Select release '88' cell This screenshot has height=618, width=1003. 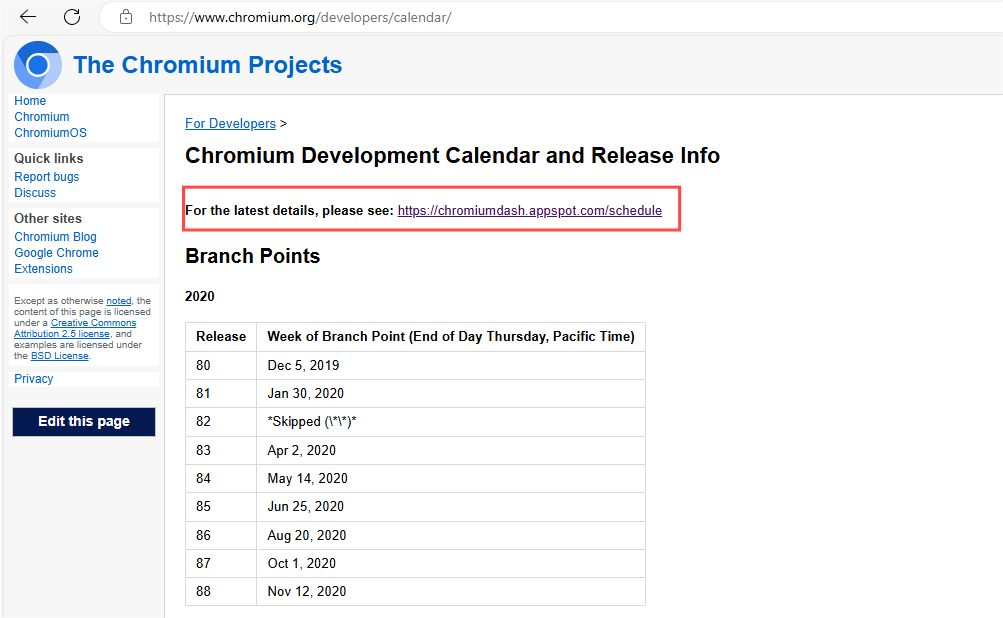pyautogui.click(x=221, y=592)
